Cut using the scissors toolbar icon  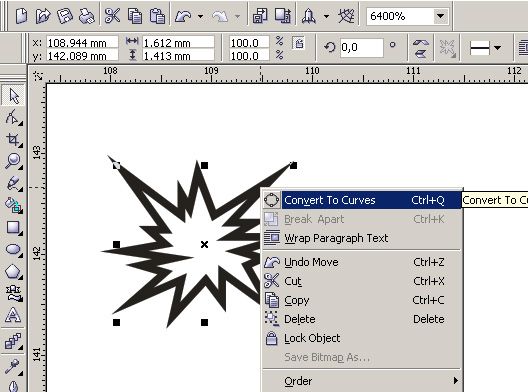112,16
